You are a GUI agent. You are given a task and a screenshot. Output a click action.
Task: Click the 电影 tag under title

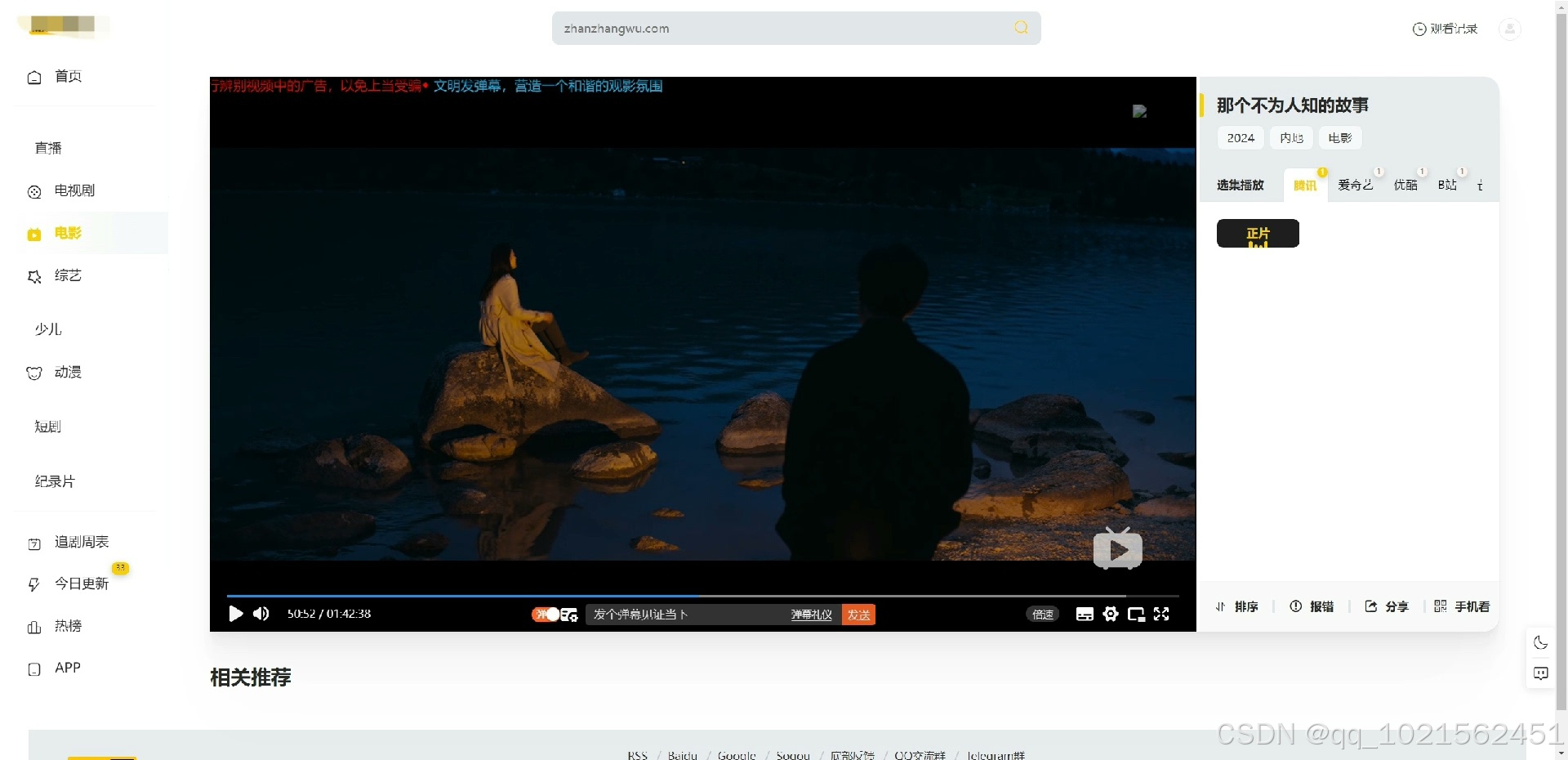tap(1340, 138)
